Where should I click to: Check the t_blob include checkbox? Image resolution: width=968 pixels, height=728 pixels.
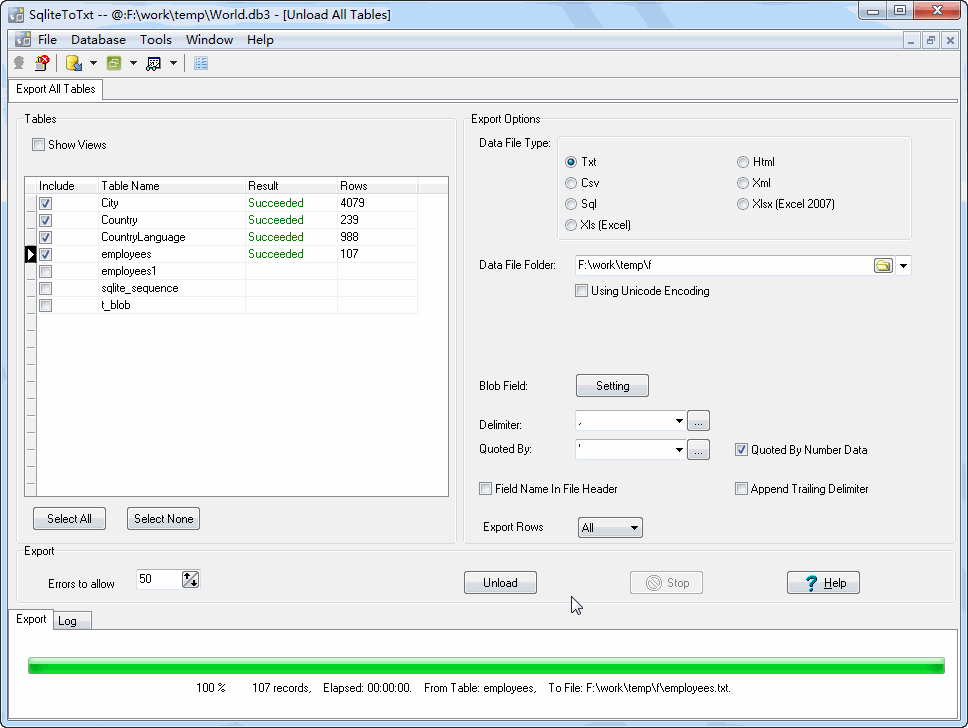[x=46, y=305]
